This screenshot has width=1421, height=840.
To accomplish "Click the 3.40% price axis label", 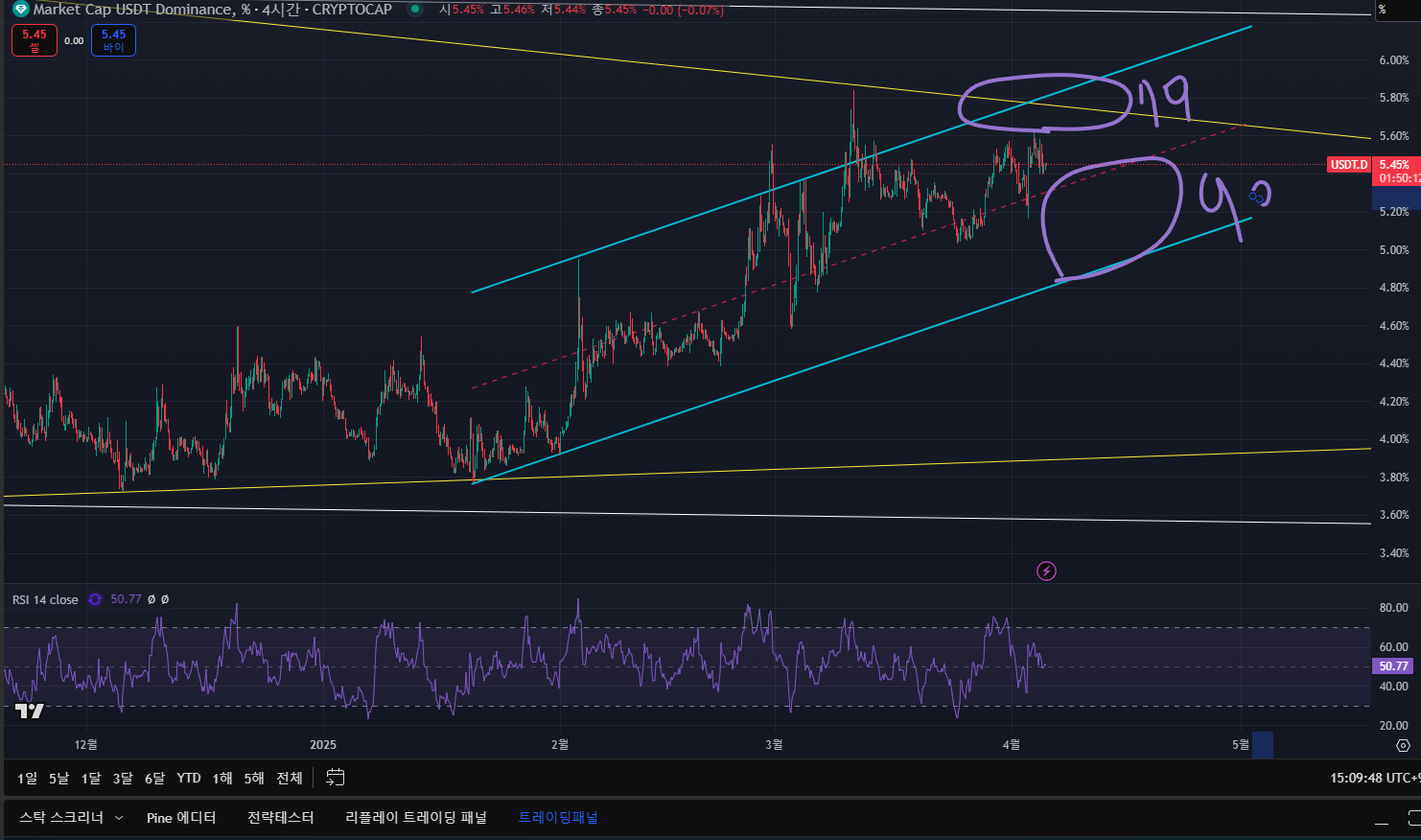I will click(x=1394, y=553).
